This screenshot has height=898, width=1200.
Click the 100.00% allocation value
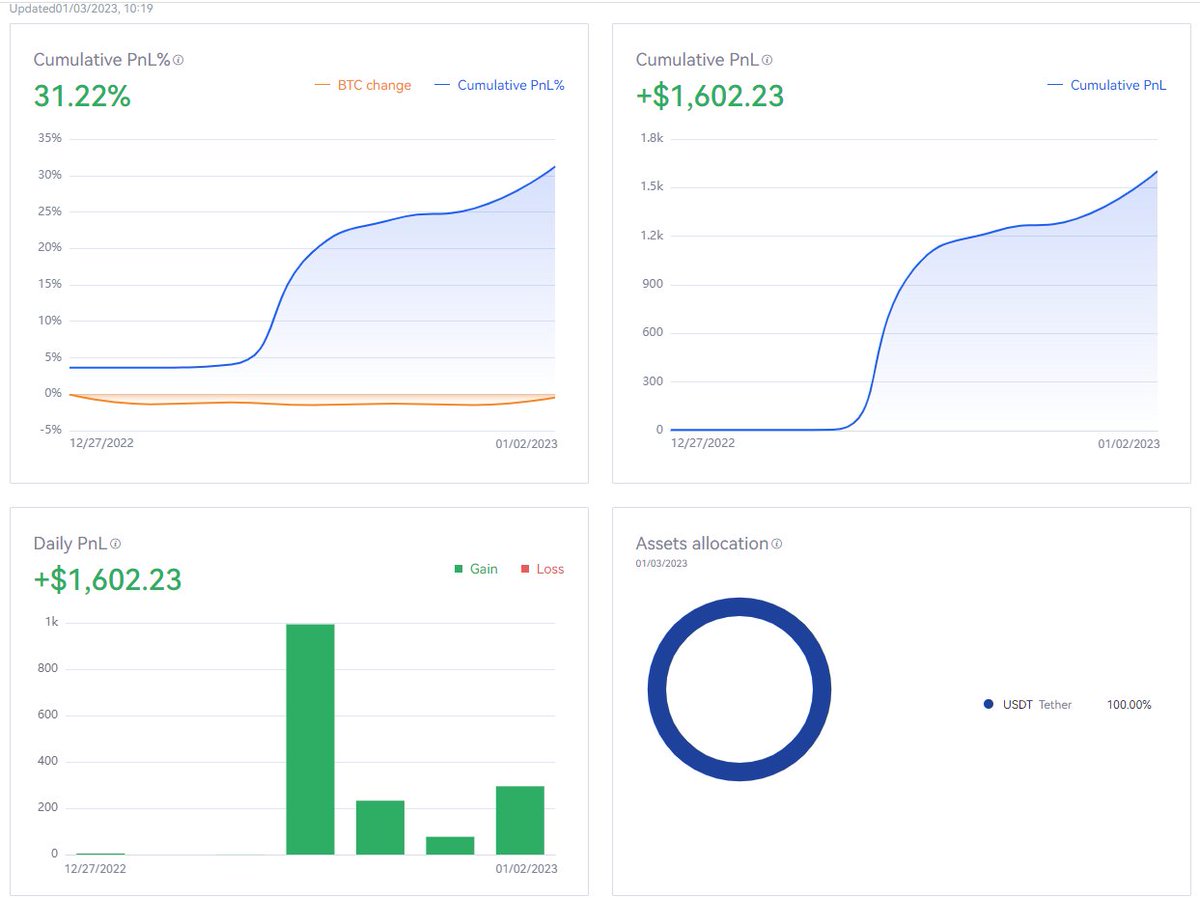pyautogui.click(x=1129, y=705)
